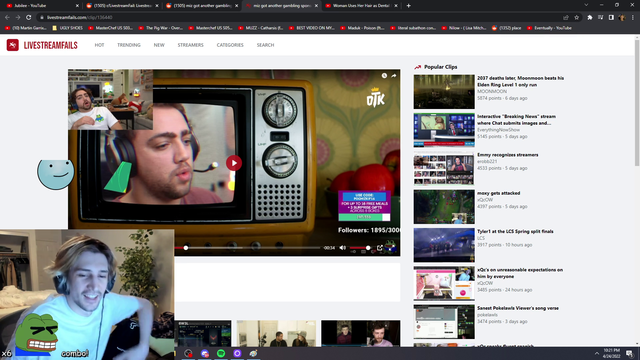Click the watch later clock icon on video
640x360 pixels.
(x=384, y=76)
